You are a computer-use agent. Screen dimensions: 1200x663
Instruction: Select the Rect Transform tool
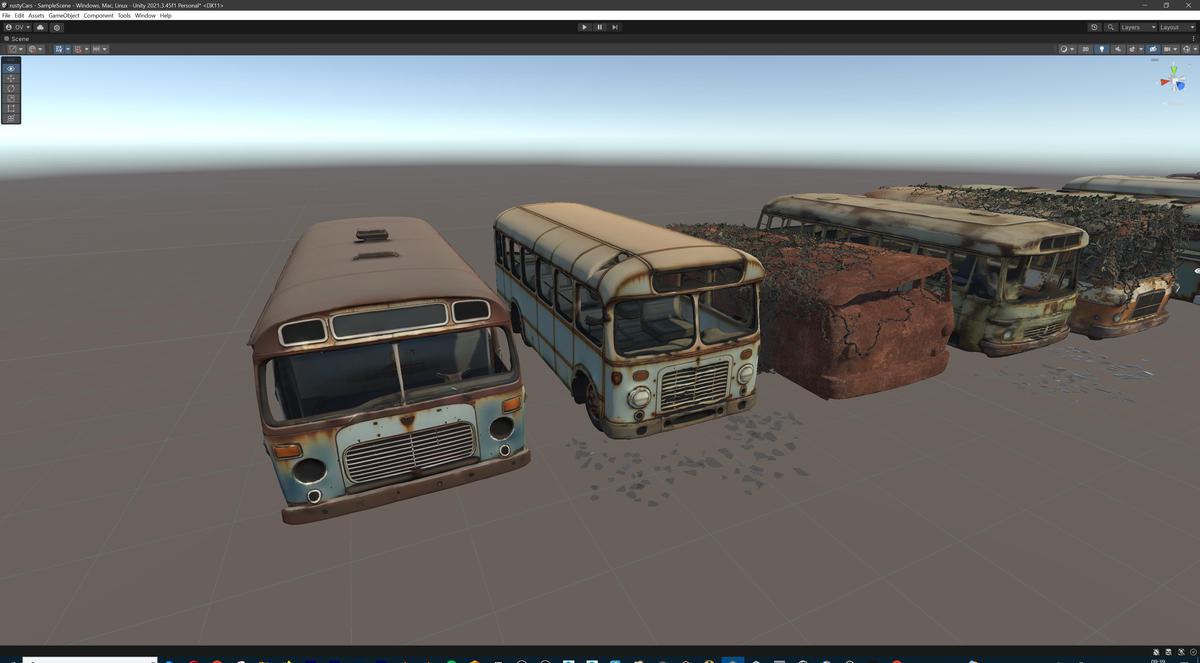point(10,107)
